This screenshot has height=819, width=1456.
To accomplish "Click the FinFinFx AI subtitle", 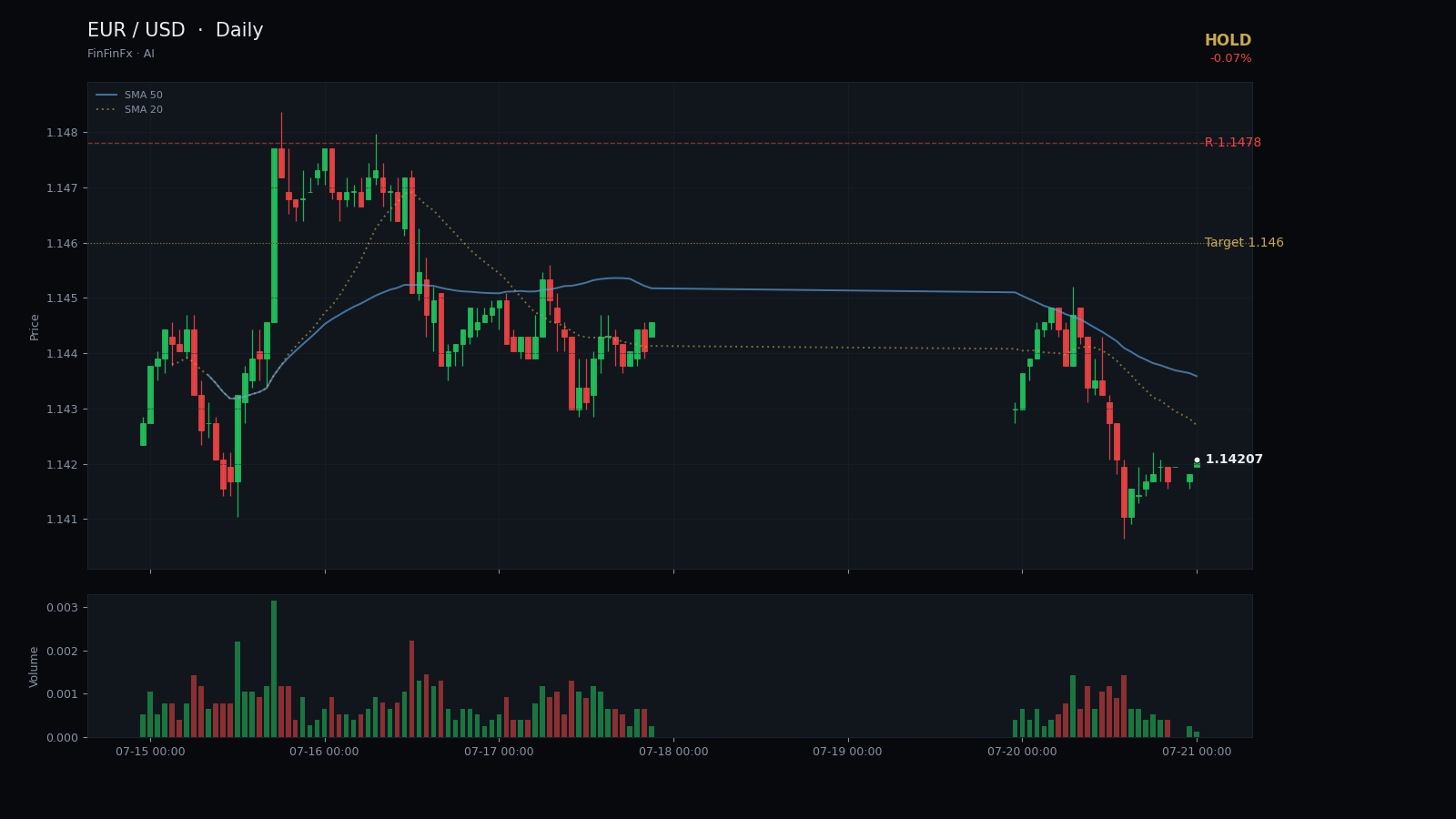I will [121, 55].
